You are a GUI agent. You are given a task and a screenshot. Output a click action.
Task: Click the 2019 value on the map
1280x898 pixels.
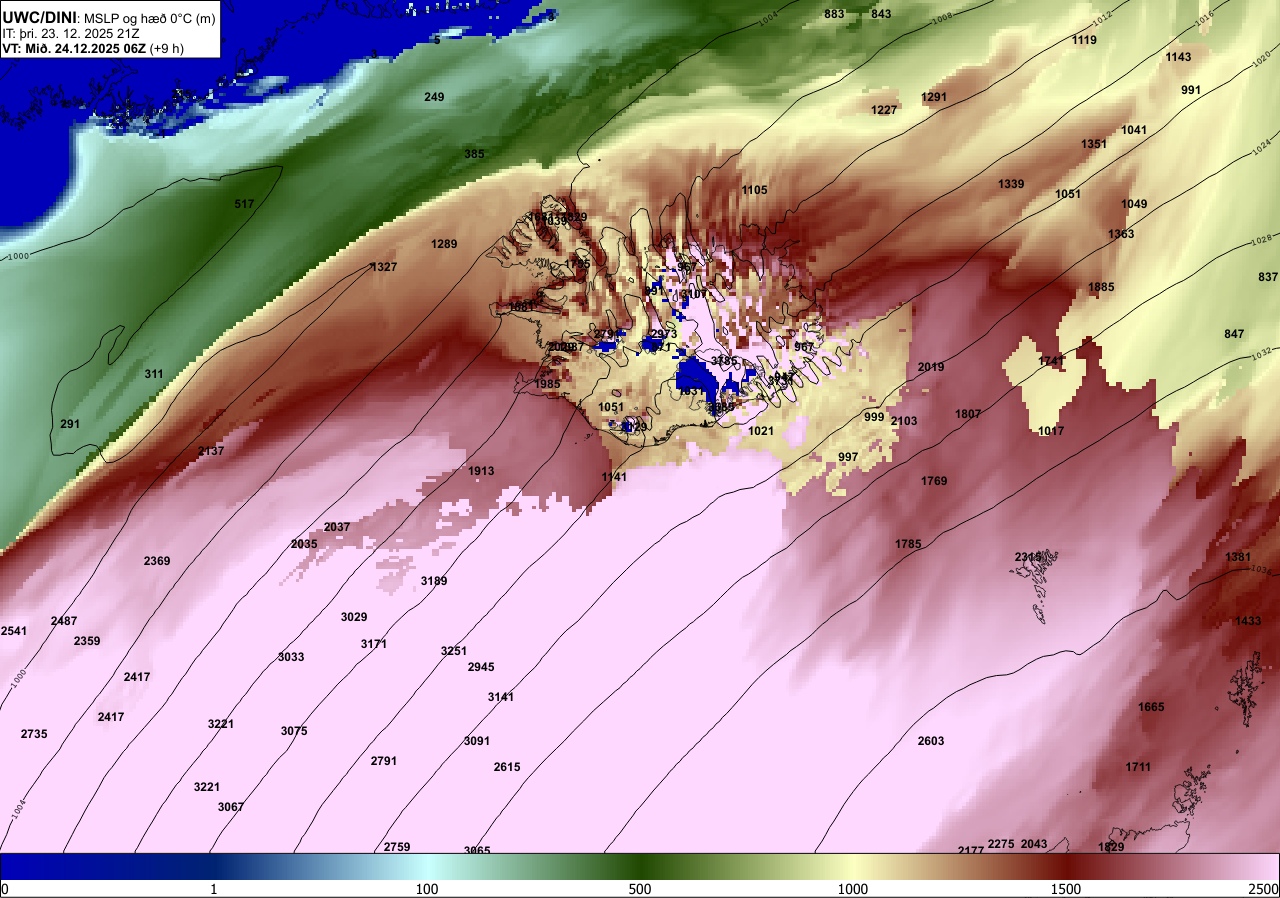point(931,367)
